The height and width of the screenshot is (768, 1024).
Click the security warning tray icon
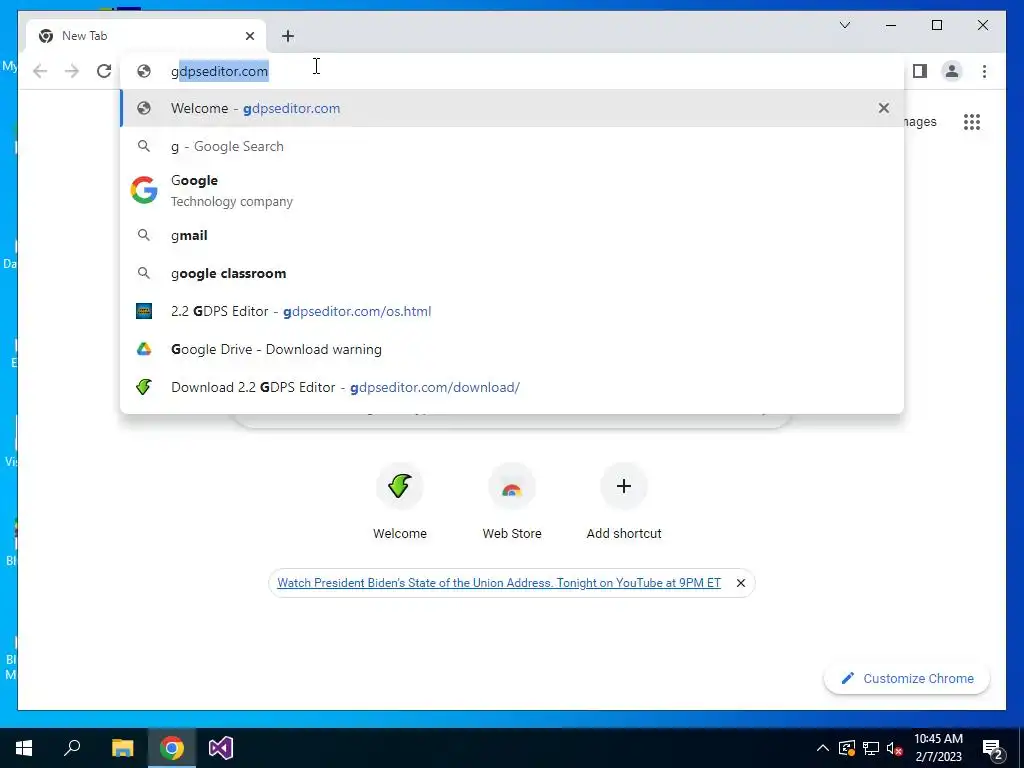(847, 748)
